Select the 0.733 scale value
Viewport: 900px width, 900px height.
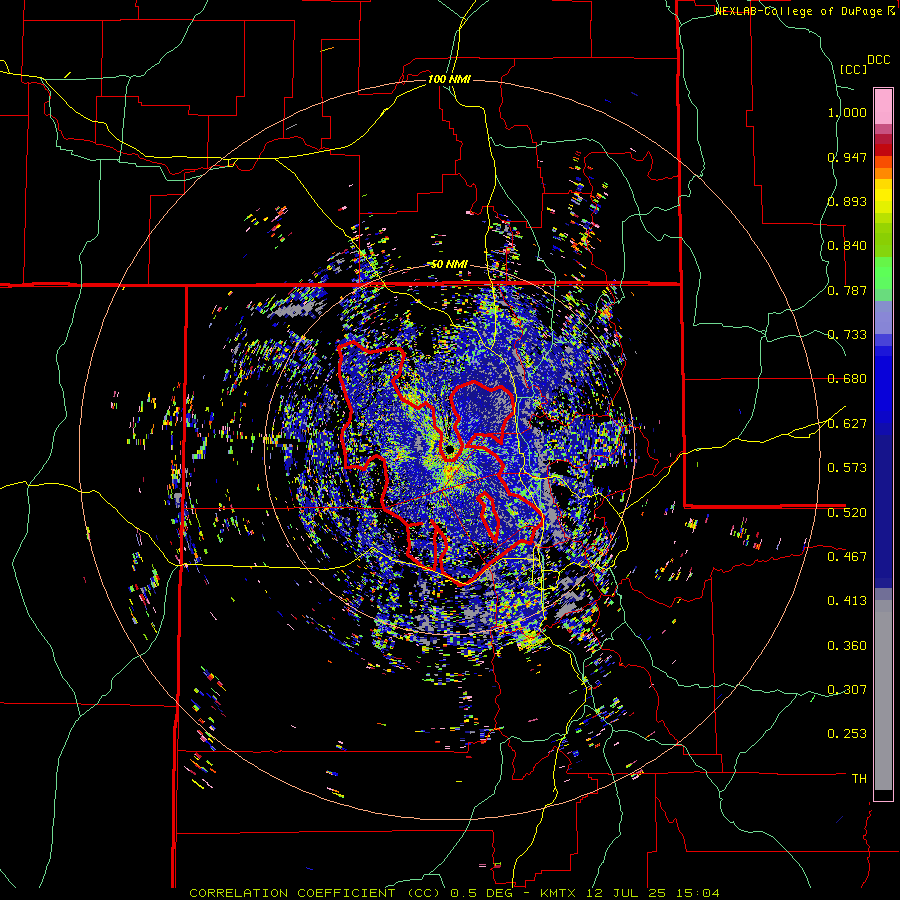[847, 335]
